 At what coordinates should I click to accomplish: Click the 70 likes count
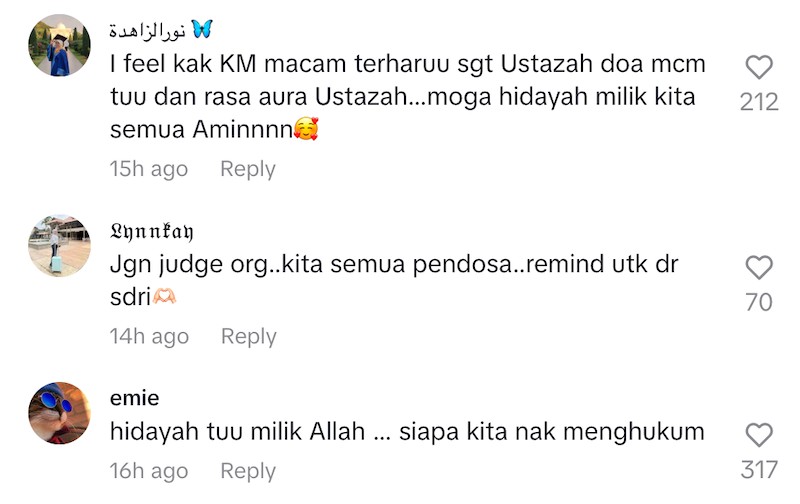point(759,302)
